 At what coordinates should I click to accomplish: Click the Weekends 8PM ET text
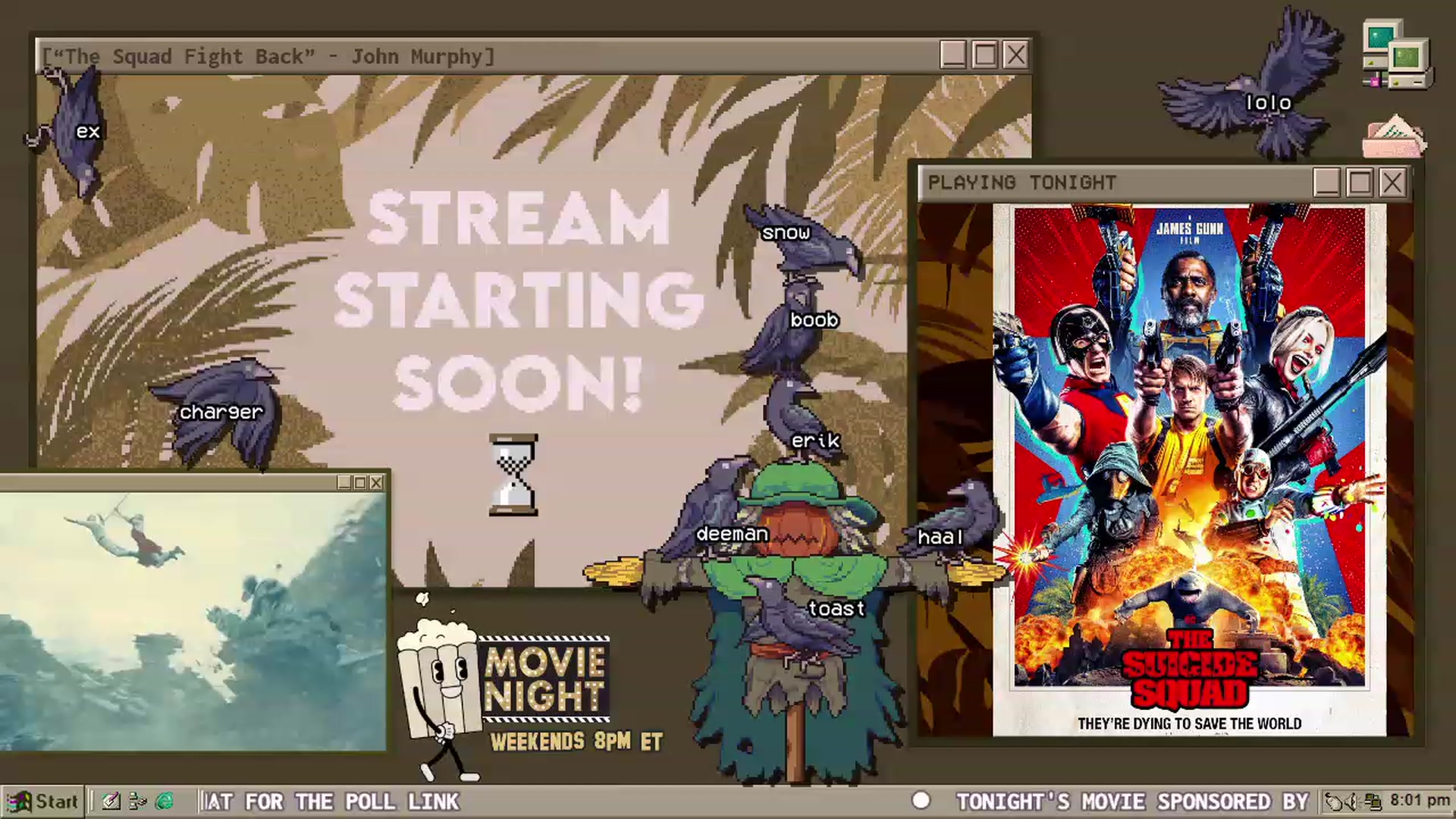tap(576, 741)
